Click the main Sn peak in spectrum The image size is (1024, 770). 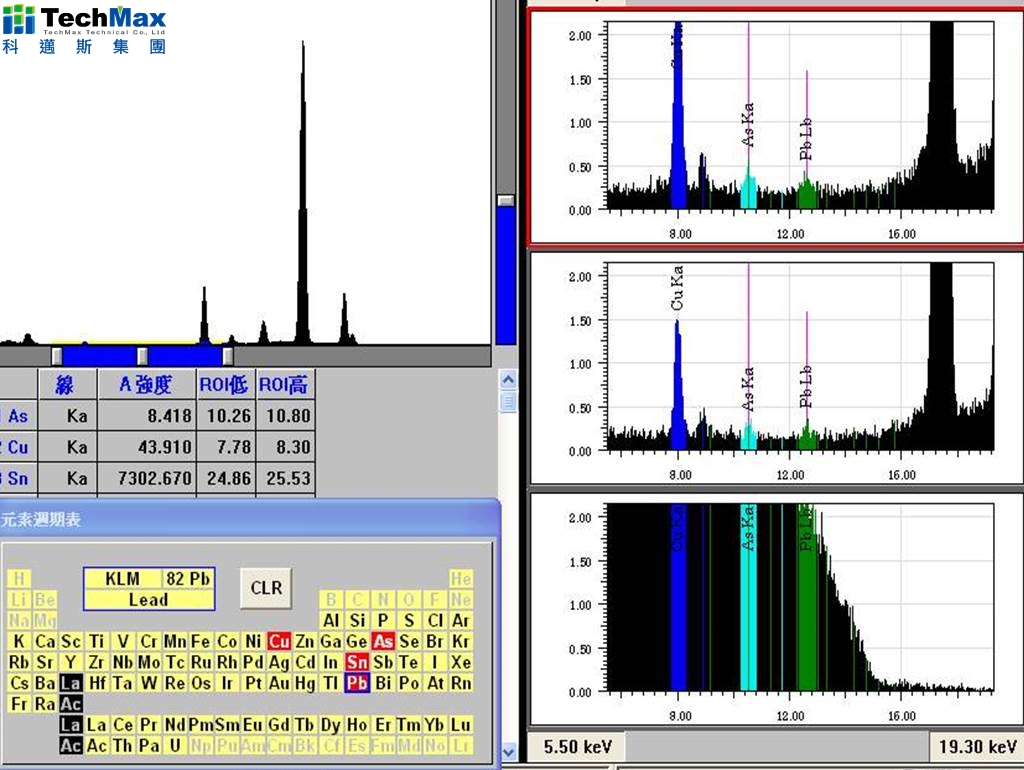(x=302, y=196)
